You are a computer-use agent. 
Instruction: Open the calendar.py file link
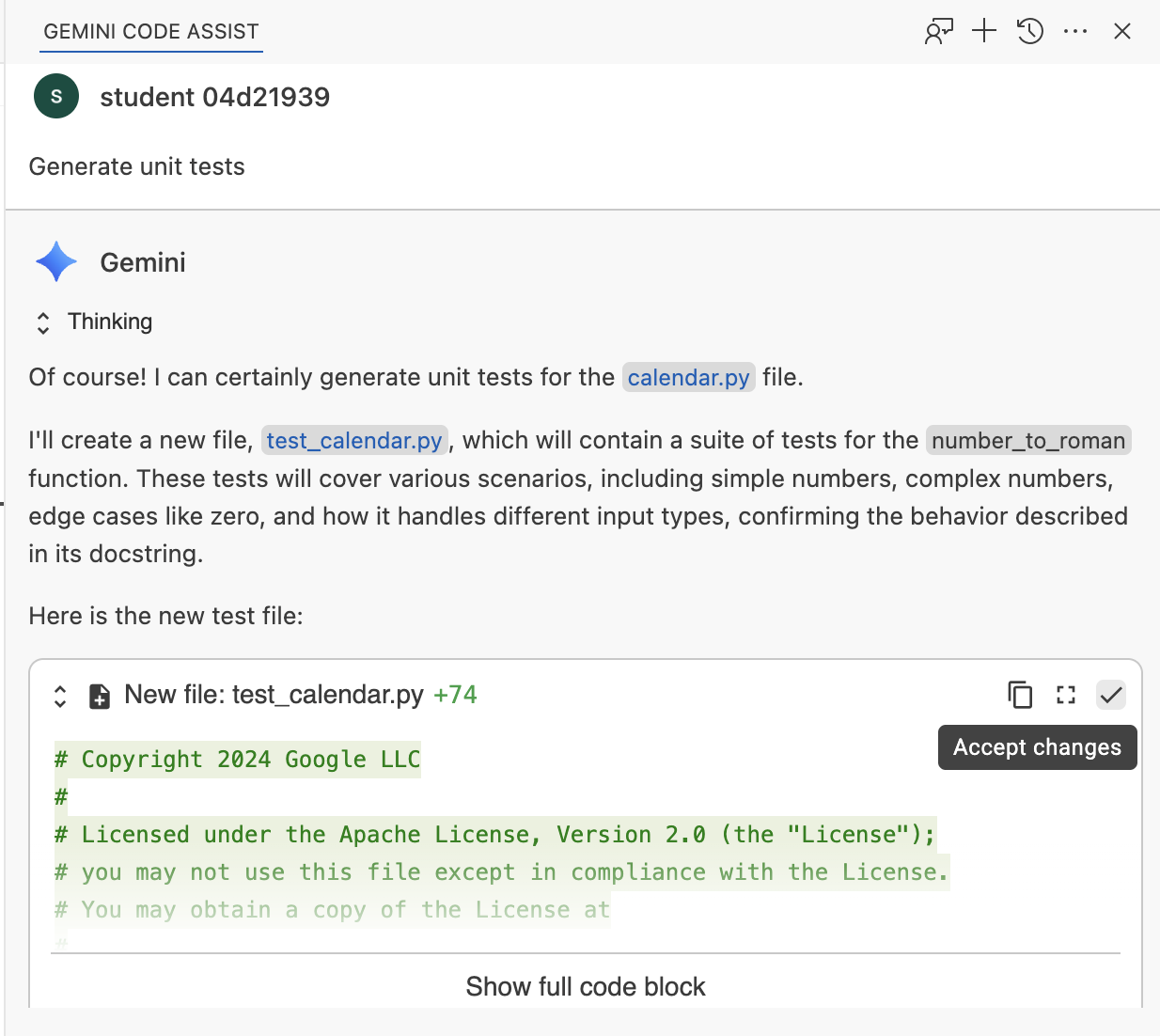tap(688, 378)
